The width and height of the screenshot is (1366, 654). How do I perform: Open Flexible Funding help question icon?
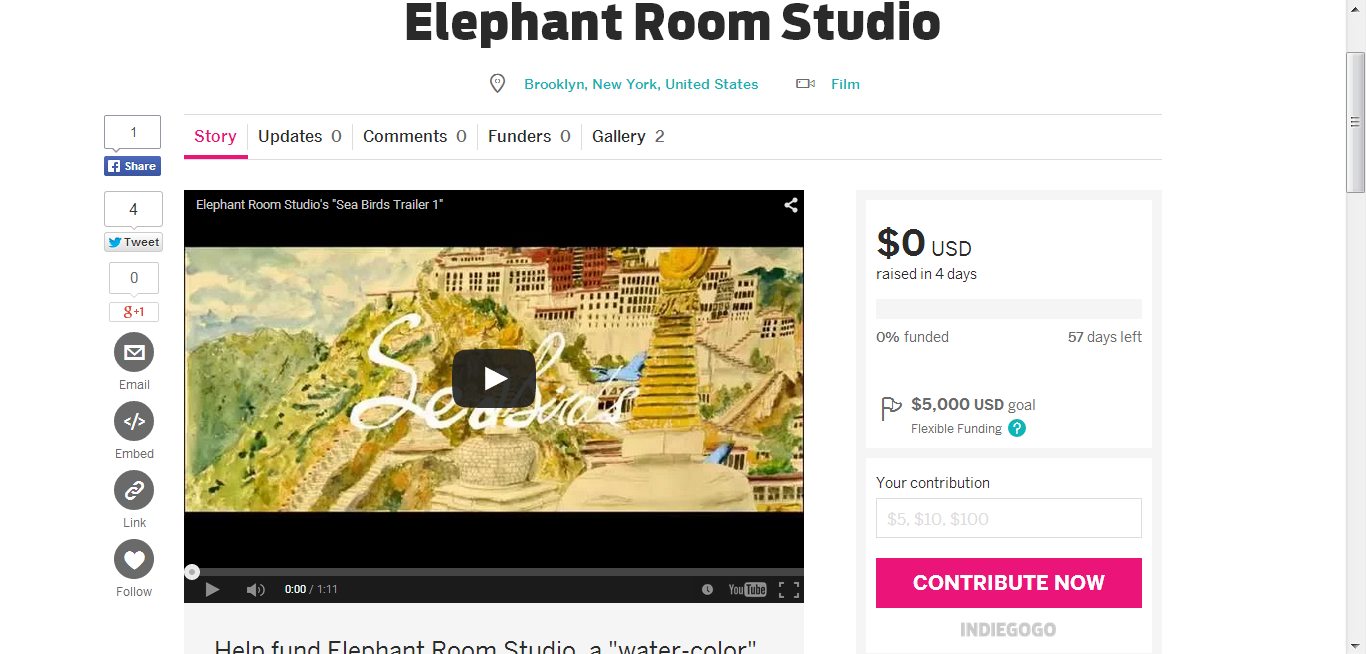click(x=1017, y=428)
